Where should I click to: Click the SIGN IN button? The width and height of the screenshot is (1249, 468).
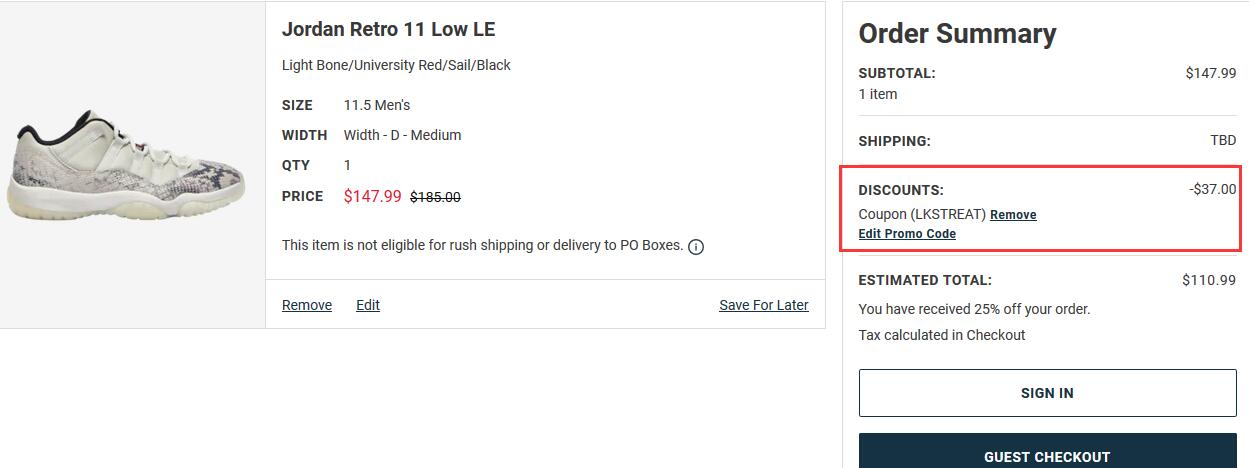pos(1047,393)
